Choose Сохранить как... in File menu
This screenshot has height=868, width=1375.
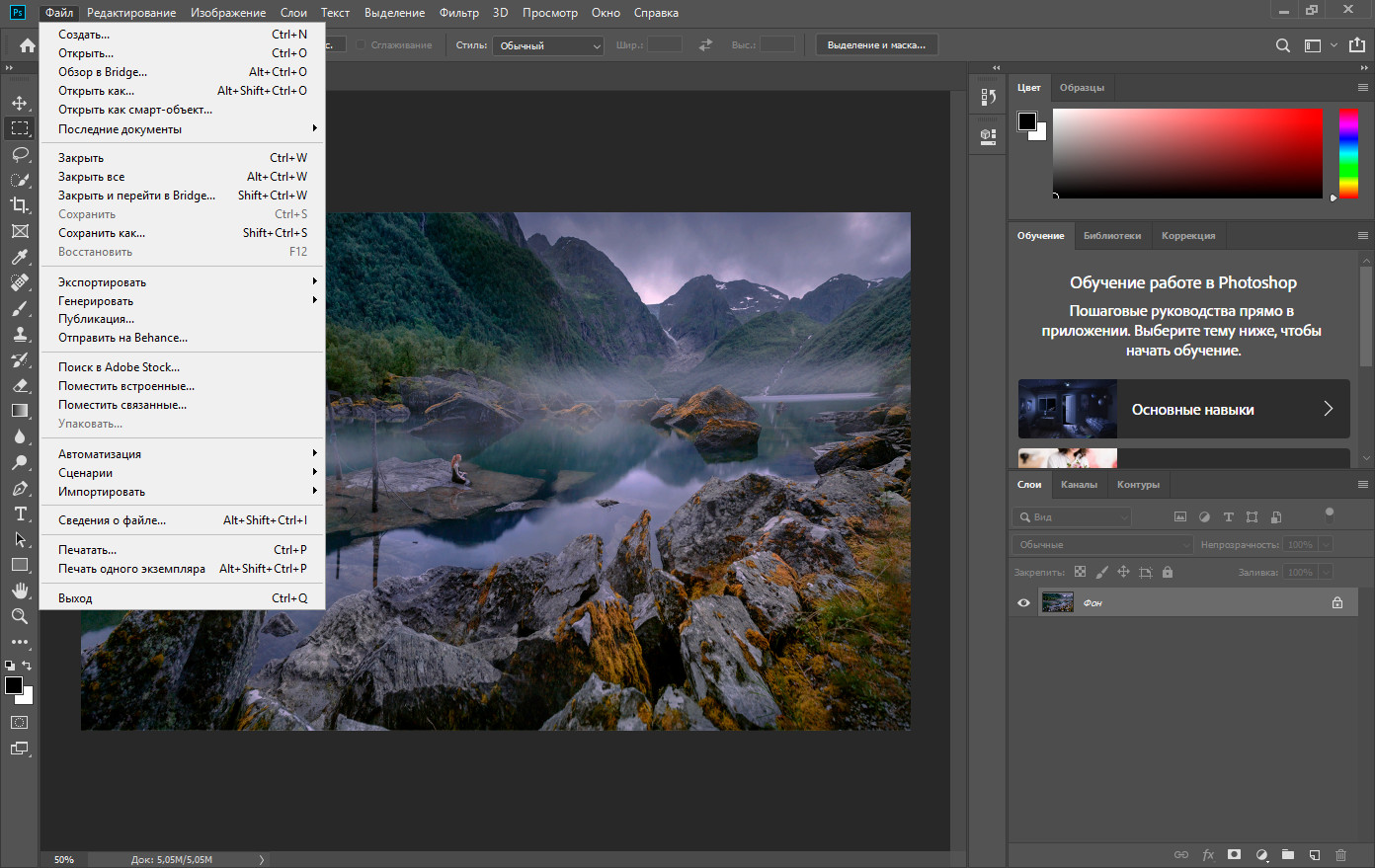[183, 232]
